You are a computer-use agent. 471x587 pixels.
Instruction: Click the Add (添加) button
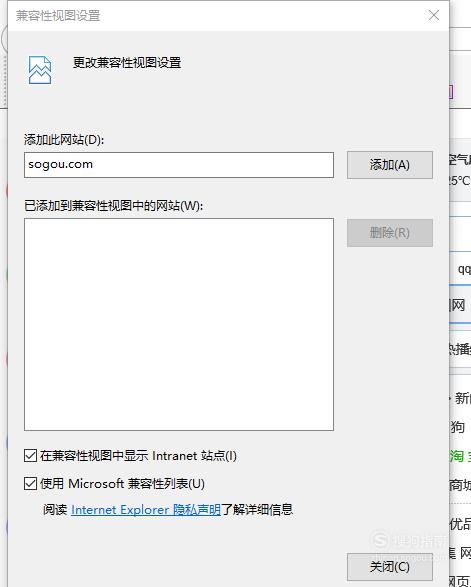click(x=390, y=165)
